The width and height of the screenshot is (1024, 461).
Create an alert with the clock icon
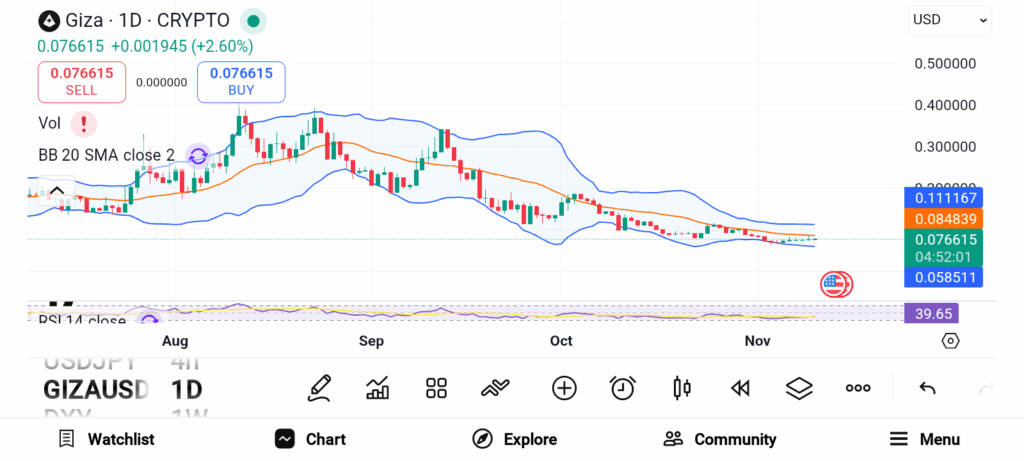pyautogui.click(x=623, y=388)
